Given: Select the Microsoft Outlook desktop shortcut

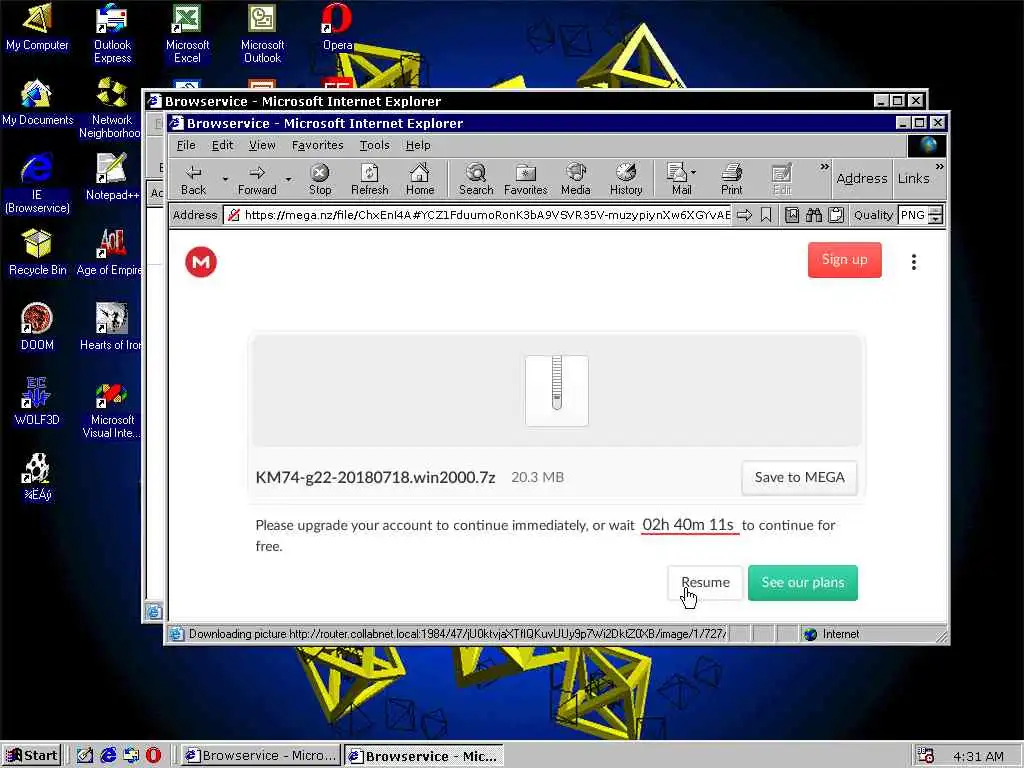Looking at the screenshot, I should 262,33.
